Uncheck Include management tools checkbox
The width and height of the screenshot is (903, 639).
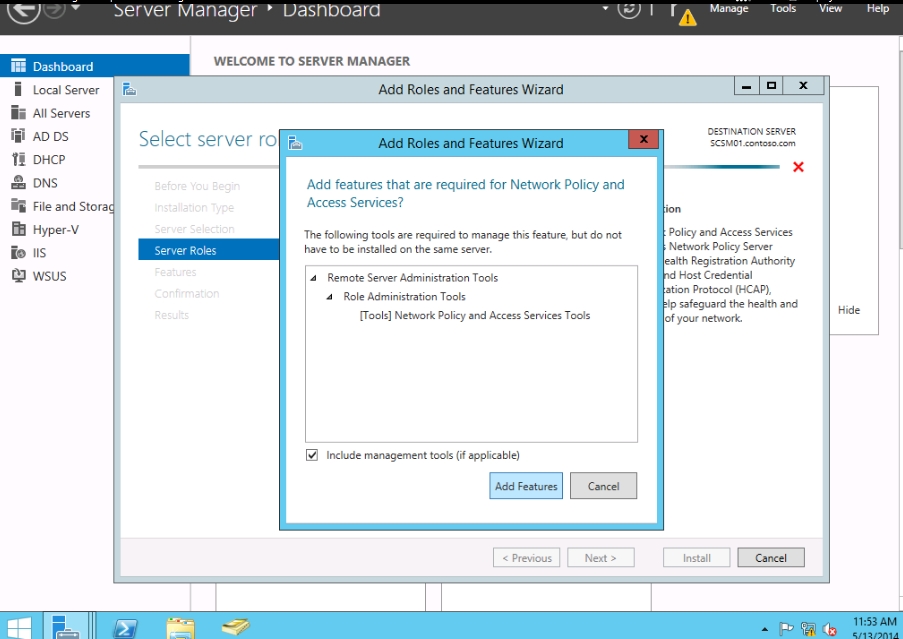point(312,455)
